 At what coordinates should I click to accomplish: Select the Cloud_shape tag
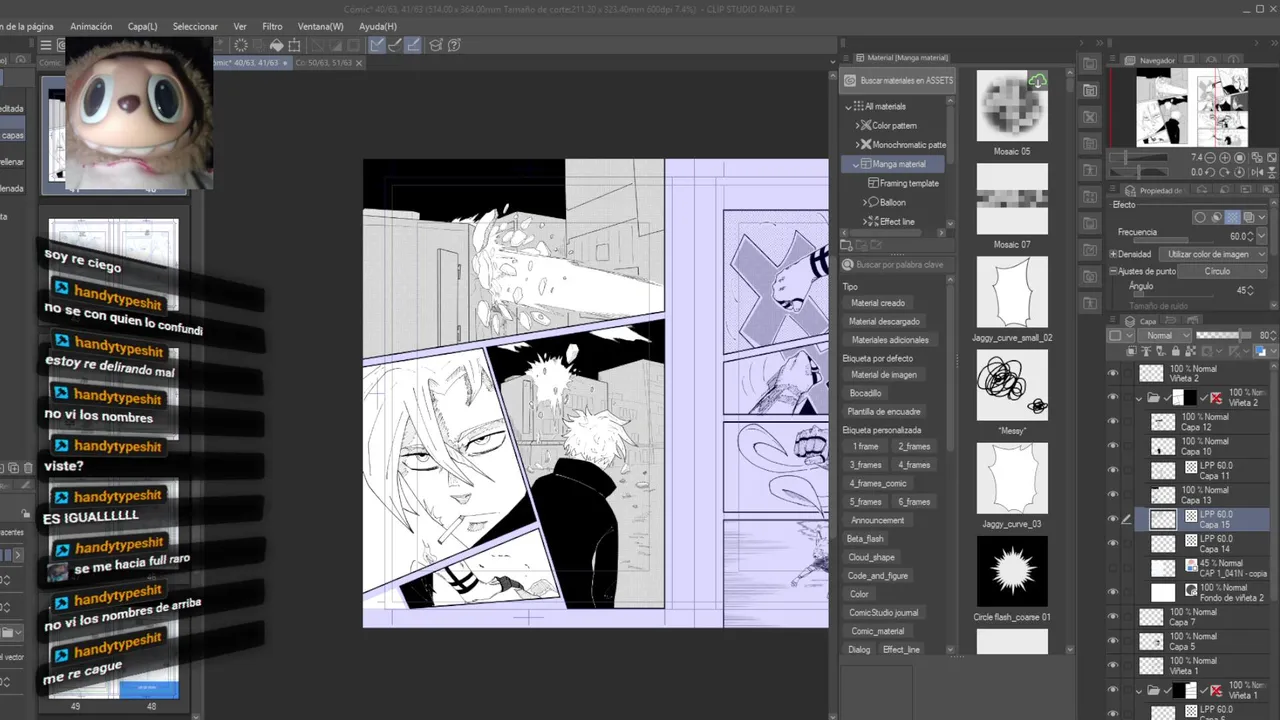point(871,557)
